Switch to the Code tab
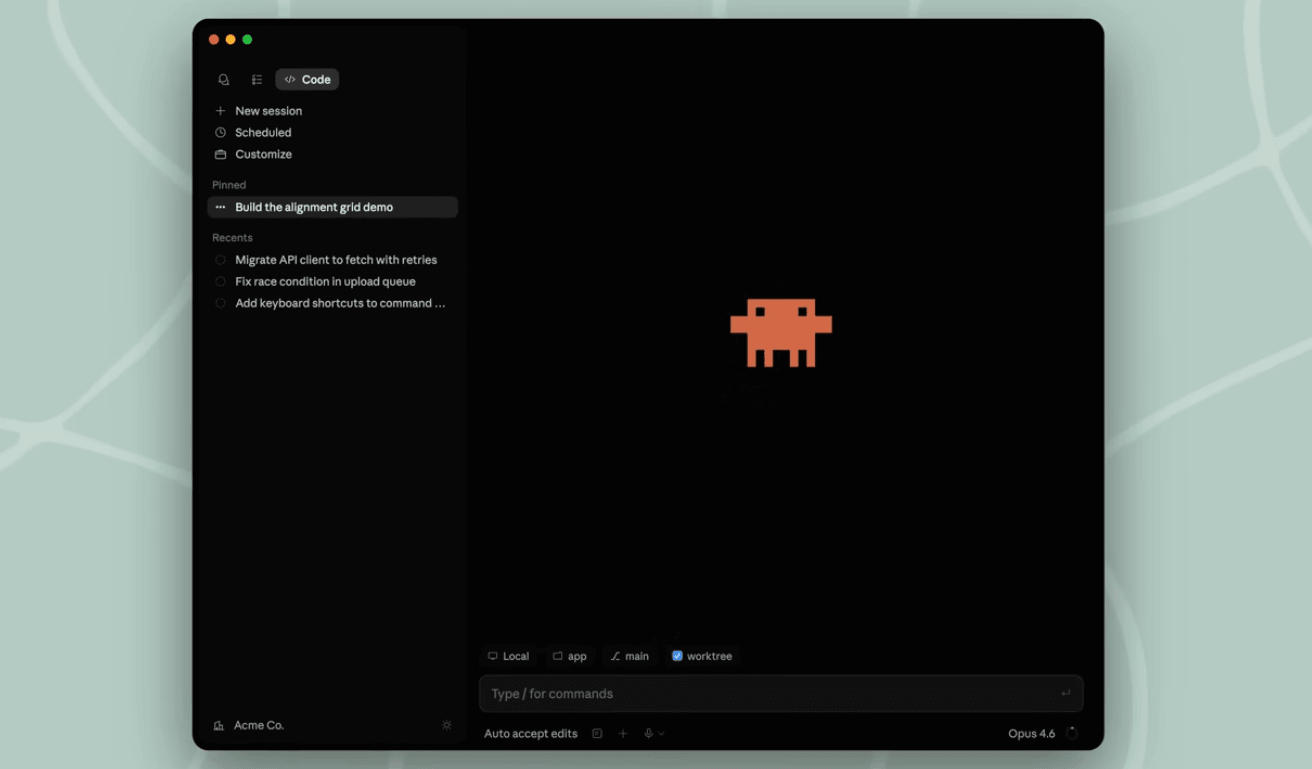 click(306, 79)
